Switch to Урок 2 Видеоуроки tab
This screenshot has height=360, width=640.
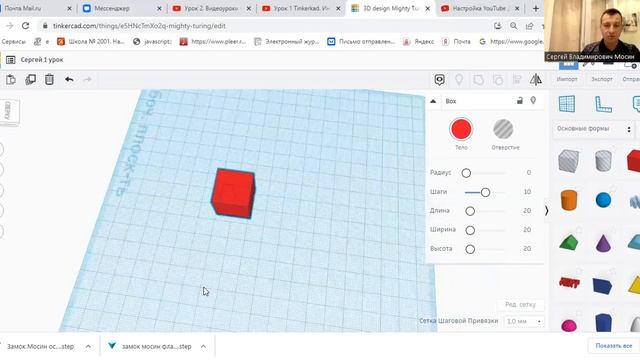[x=211, y=8]
